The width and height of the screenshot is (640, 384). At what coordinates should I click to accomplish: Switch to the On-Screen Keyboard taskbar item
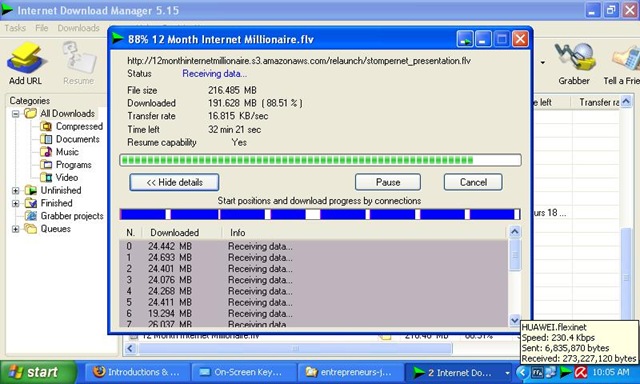(x=243, y=372)
